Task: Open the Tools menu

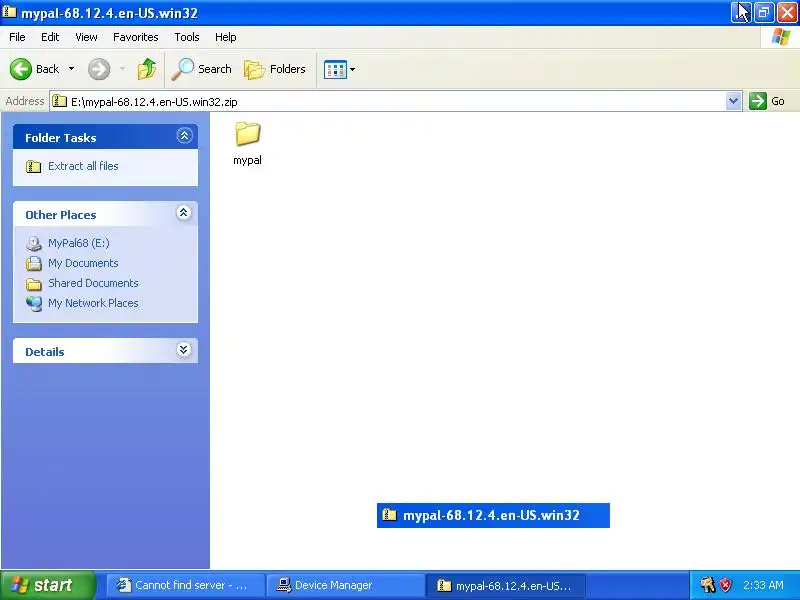Action: [x=187, y=37]
